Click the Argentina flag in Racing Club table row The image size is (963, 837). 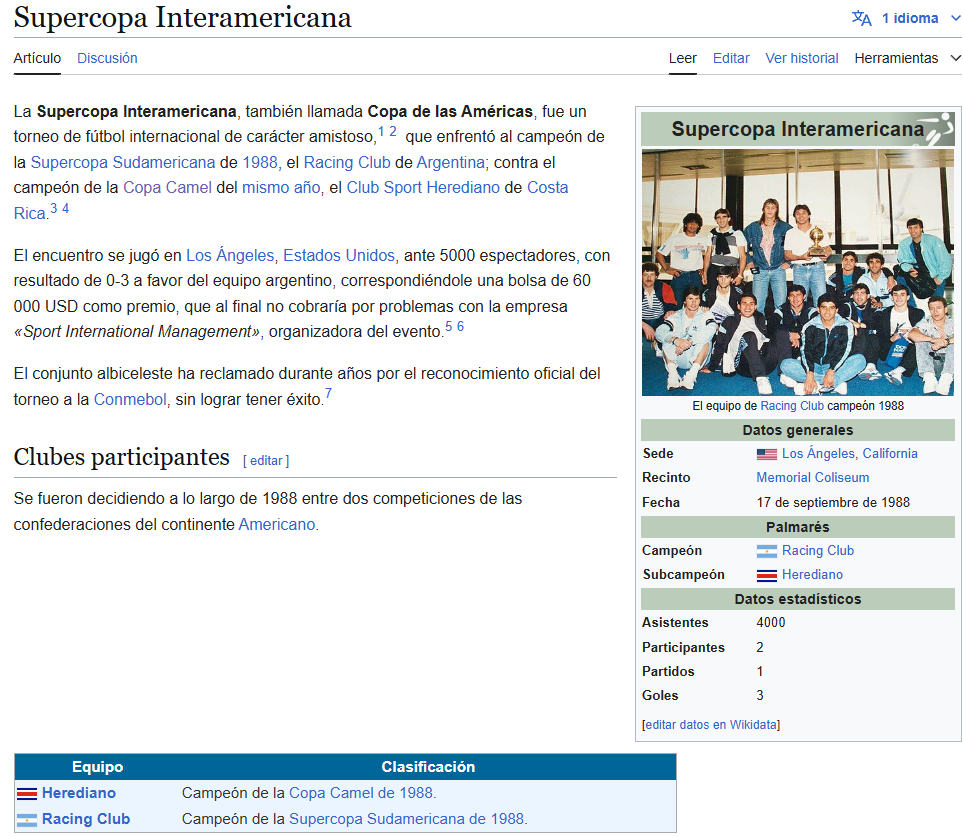(26, 820)
